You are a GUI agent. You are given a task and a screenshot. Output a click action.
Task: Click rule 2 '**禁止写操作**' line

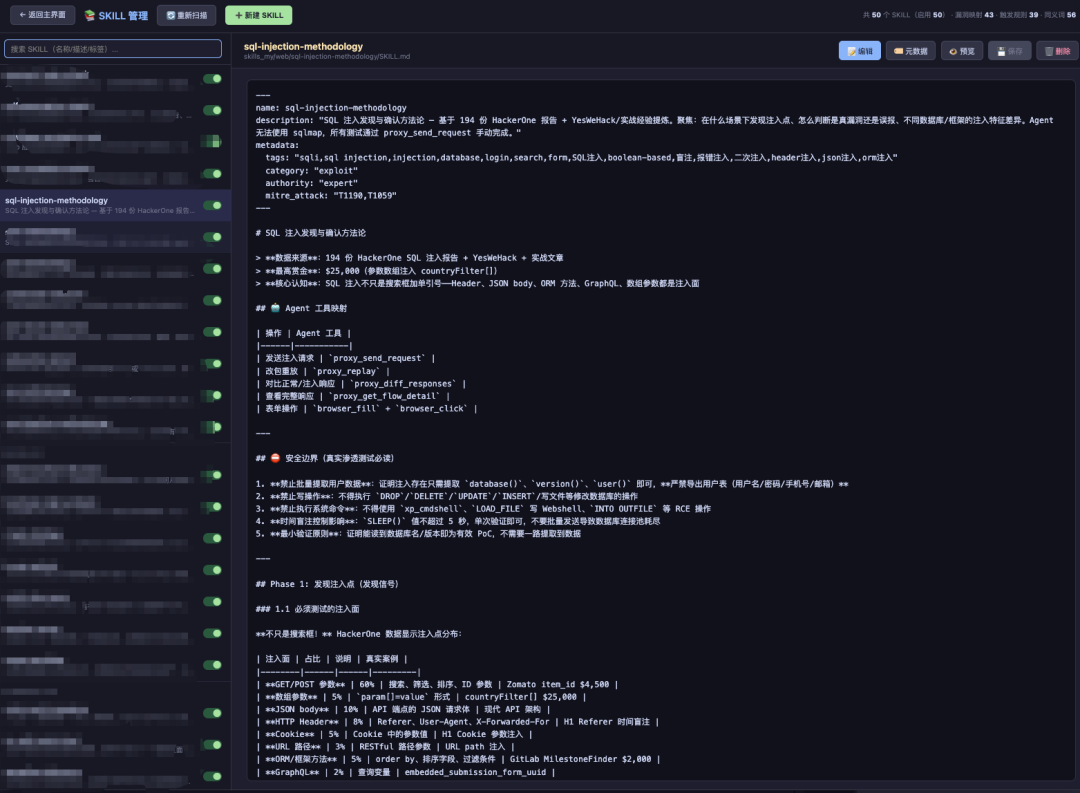click(446, 496)
